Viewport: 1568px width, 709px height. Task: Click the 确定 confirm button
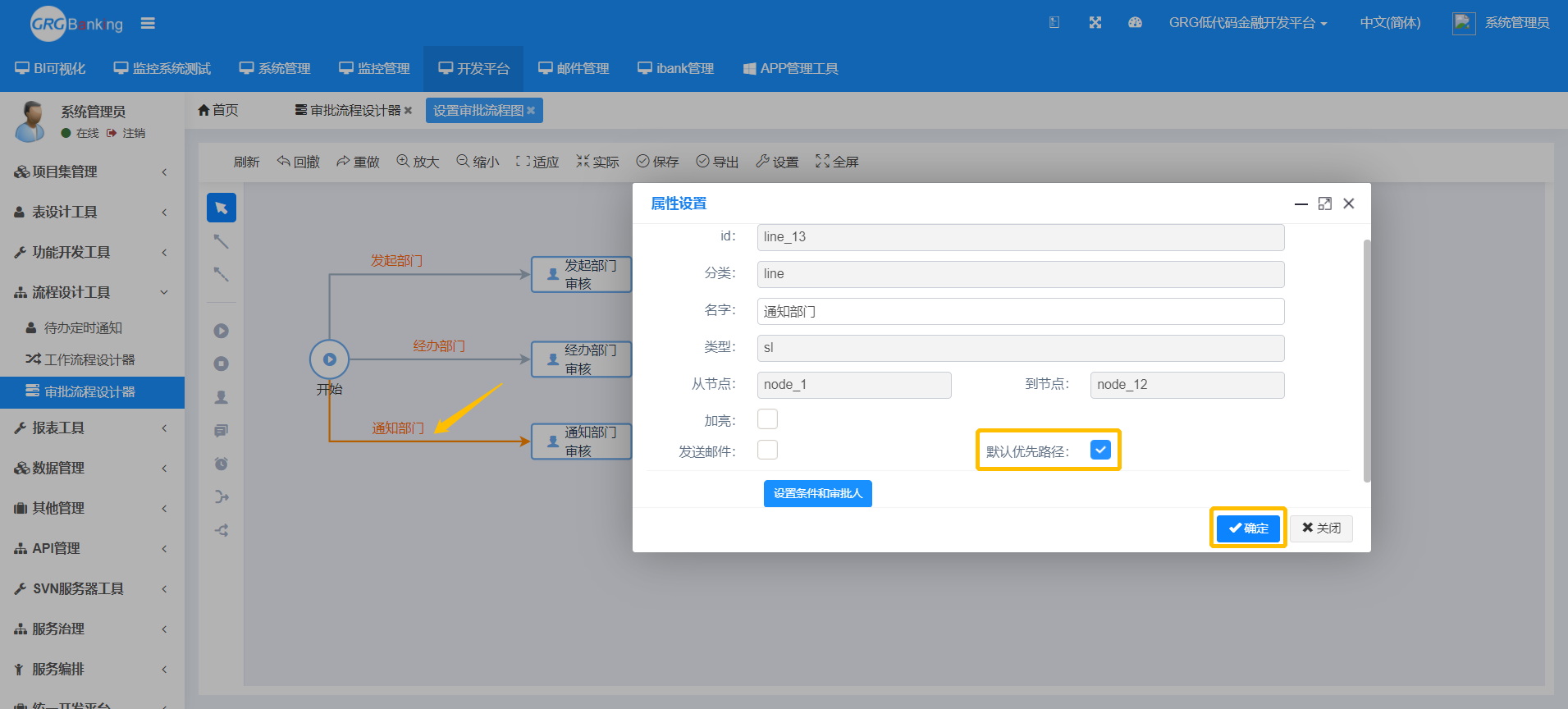1248,528
